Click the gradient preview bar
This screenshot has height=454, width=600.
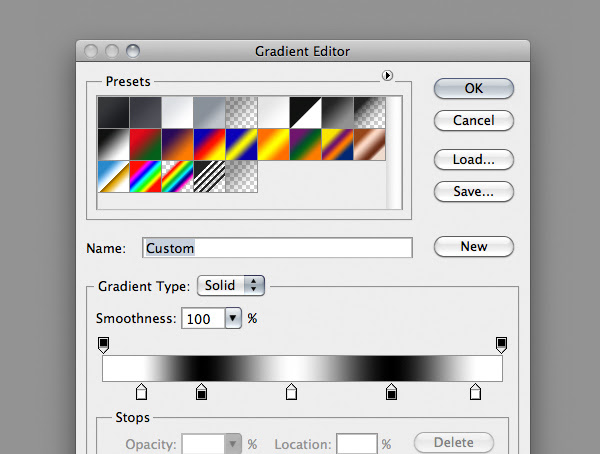(x=302, y=369)
